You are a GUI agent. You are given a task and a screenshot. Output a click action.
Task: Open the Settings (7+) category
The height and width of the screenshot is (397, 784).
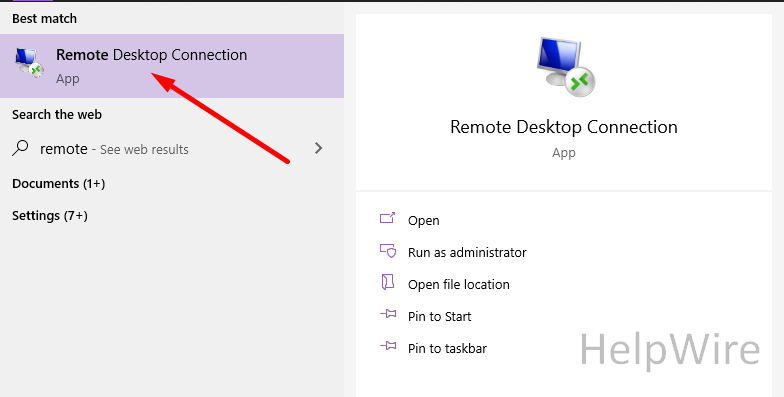(50, 216)
